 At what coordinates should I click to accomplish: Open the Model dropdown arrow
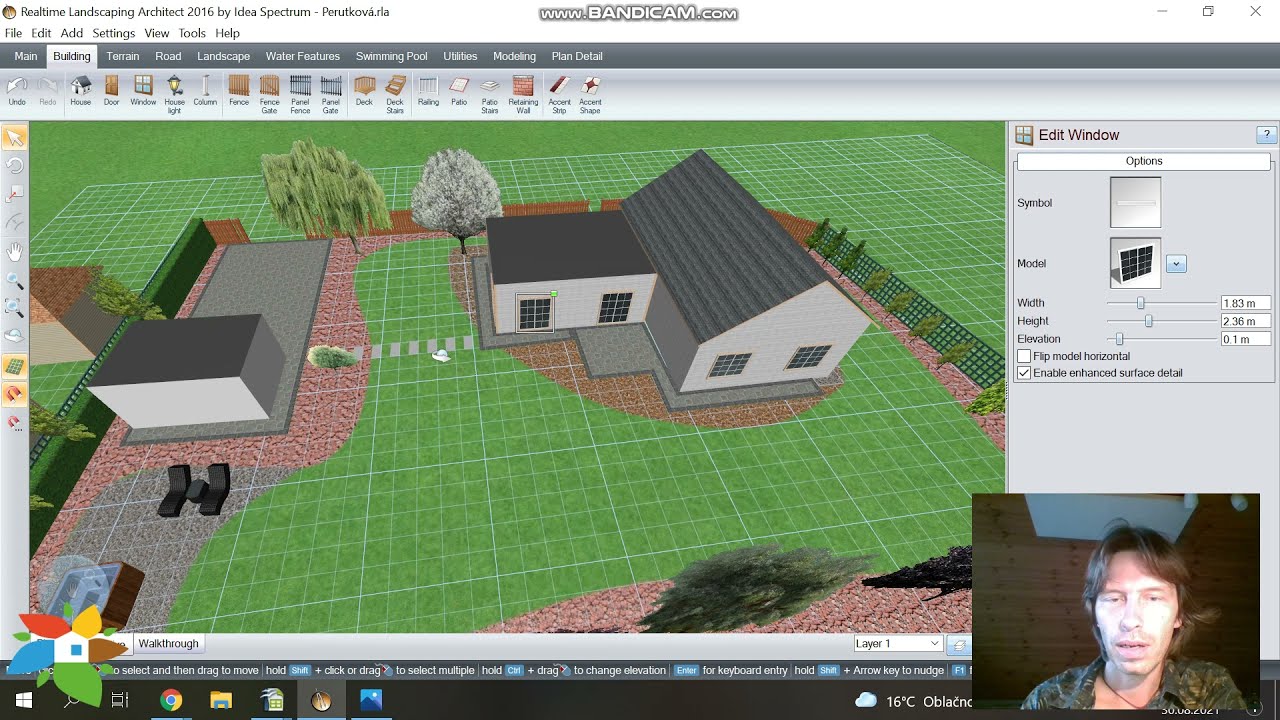(x=1176, y=264)
